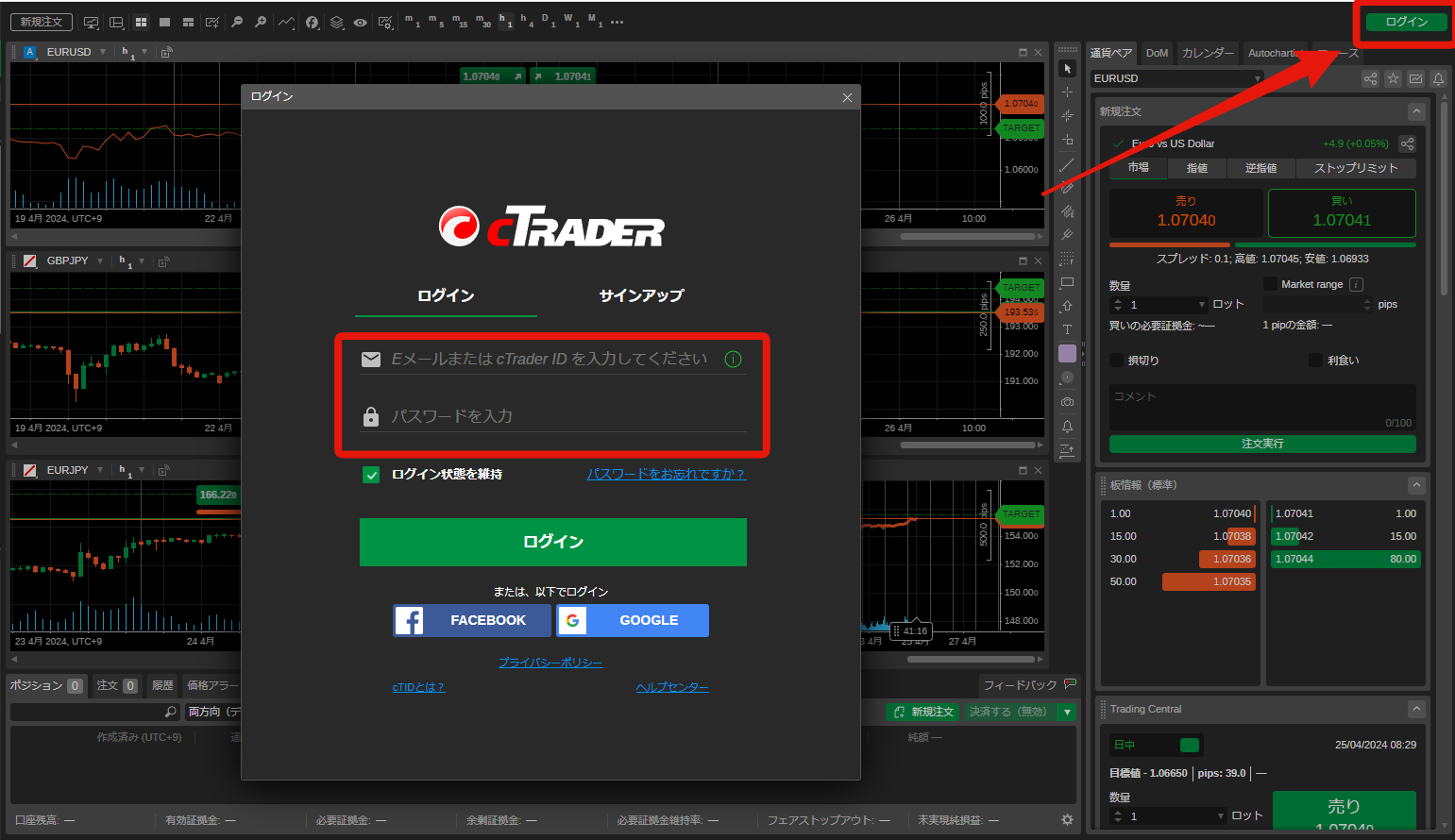Click price alert bell in drawing bar
The image size is (1455, 840).
[1067, 427]
